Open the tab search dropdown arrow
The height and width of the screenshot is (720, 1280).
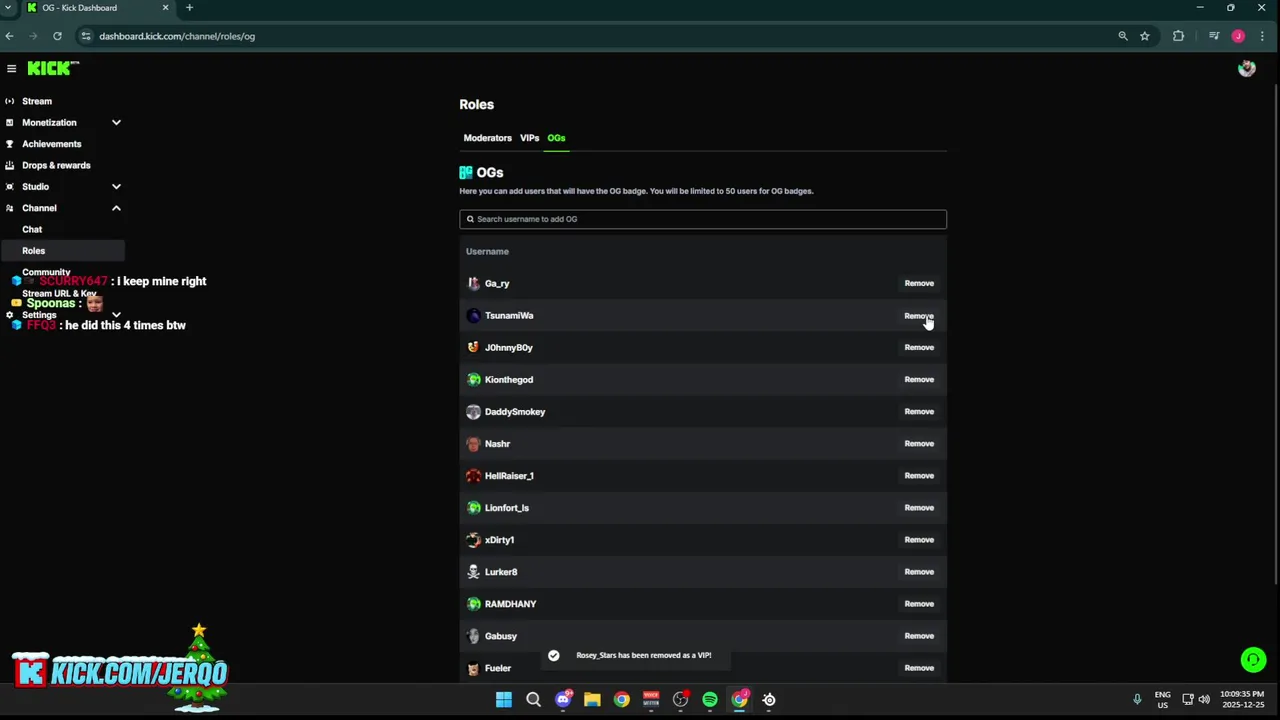coord(8,7)
